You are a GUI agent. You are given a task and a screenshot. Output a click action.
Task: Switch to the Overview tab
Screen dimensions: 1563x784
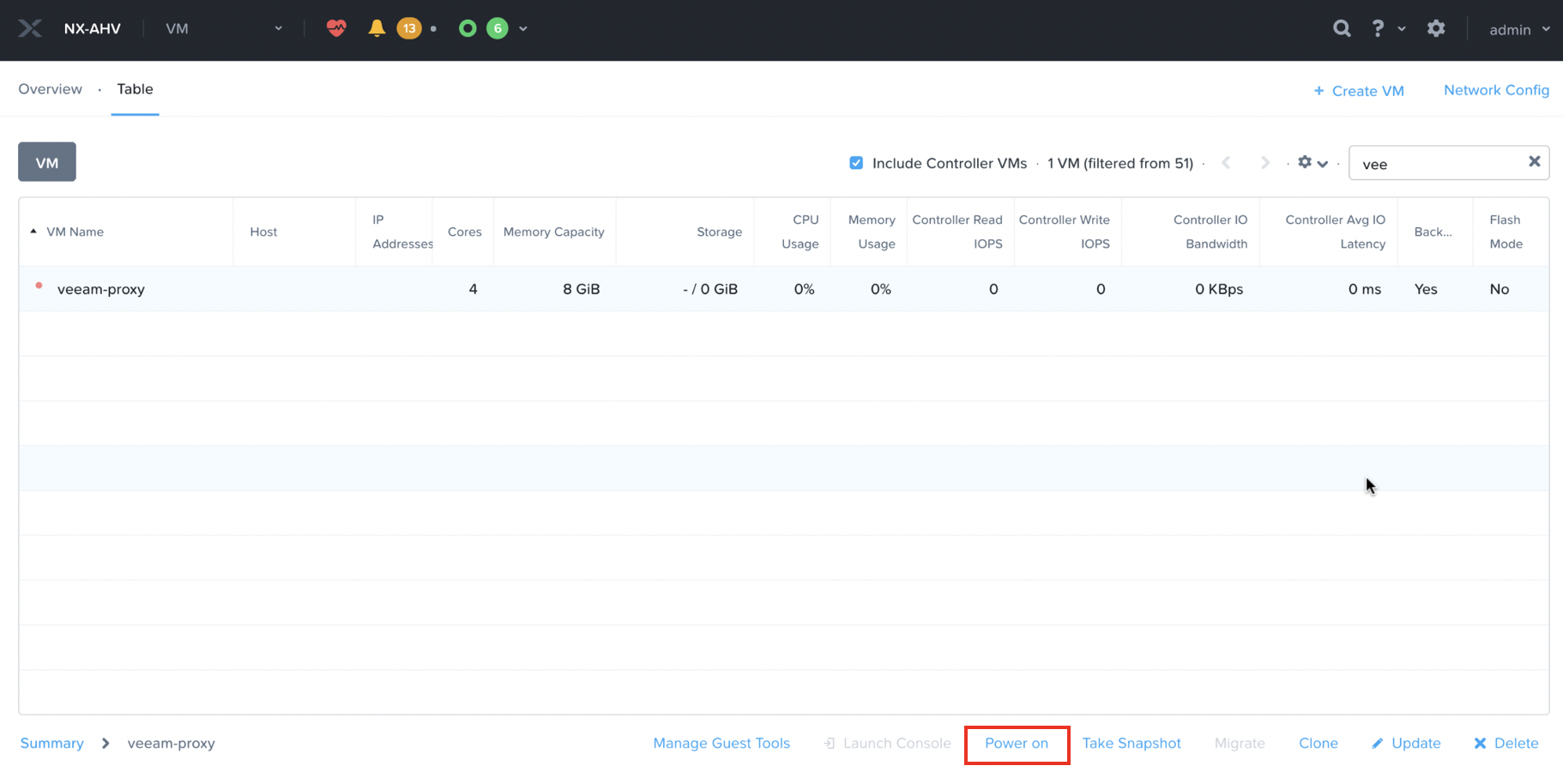tap(51, 89)
